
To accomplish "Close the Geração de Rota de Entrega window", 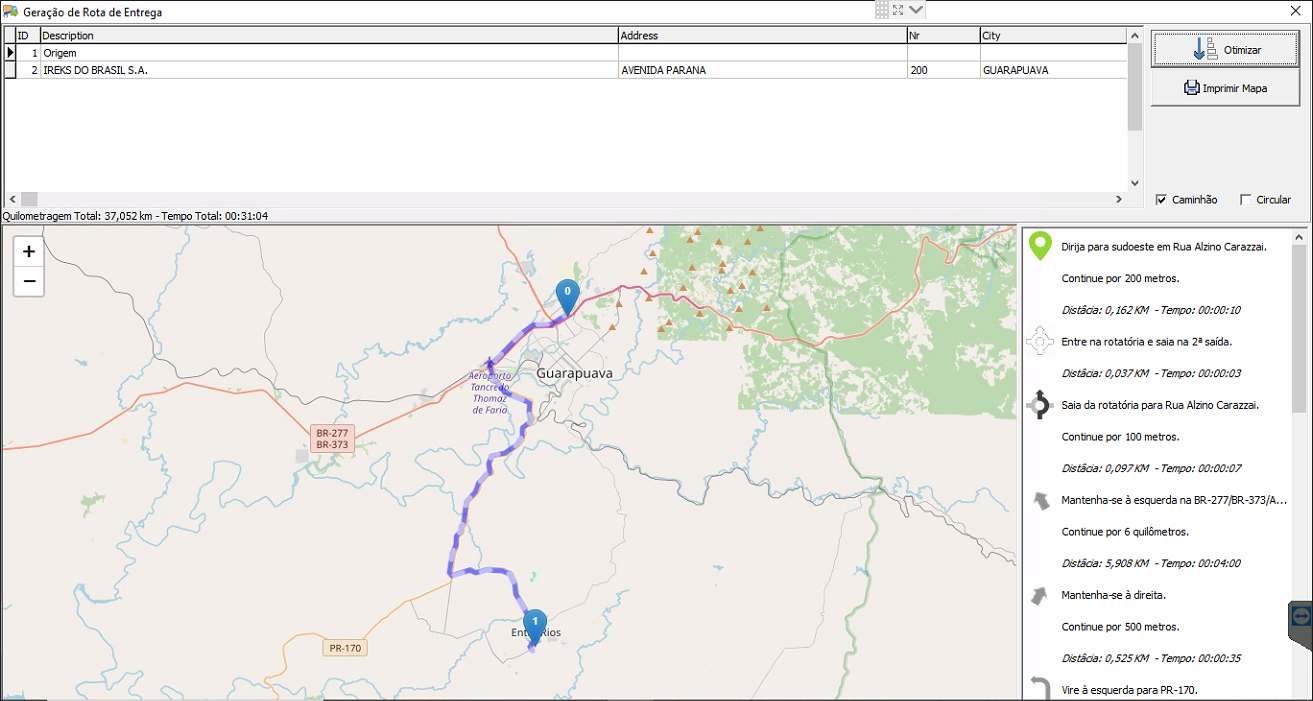I will point(1295,11).
